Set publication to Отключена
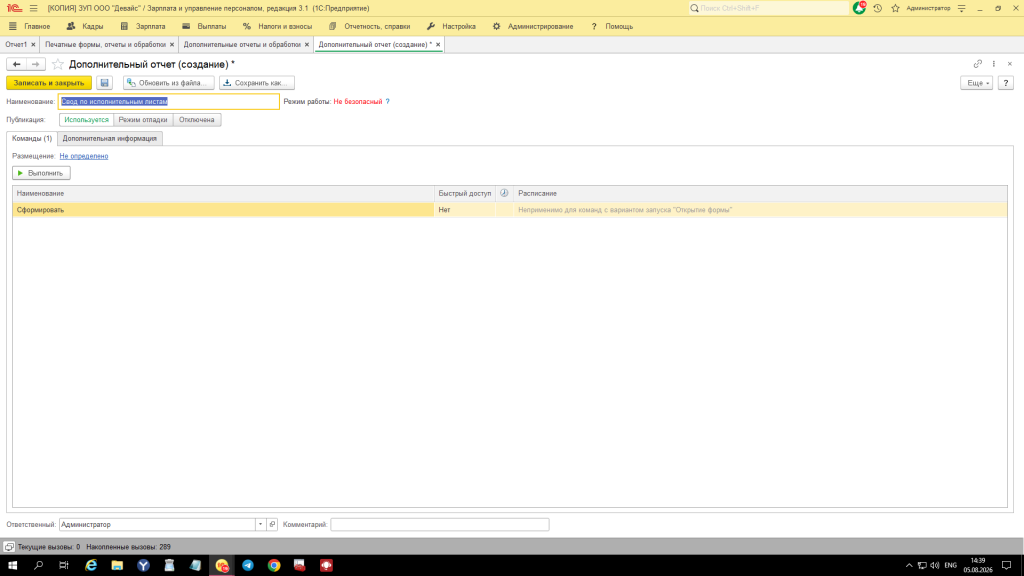Viewport: 1024px width, 576px height. [x=197, y=120]
